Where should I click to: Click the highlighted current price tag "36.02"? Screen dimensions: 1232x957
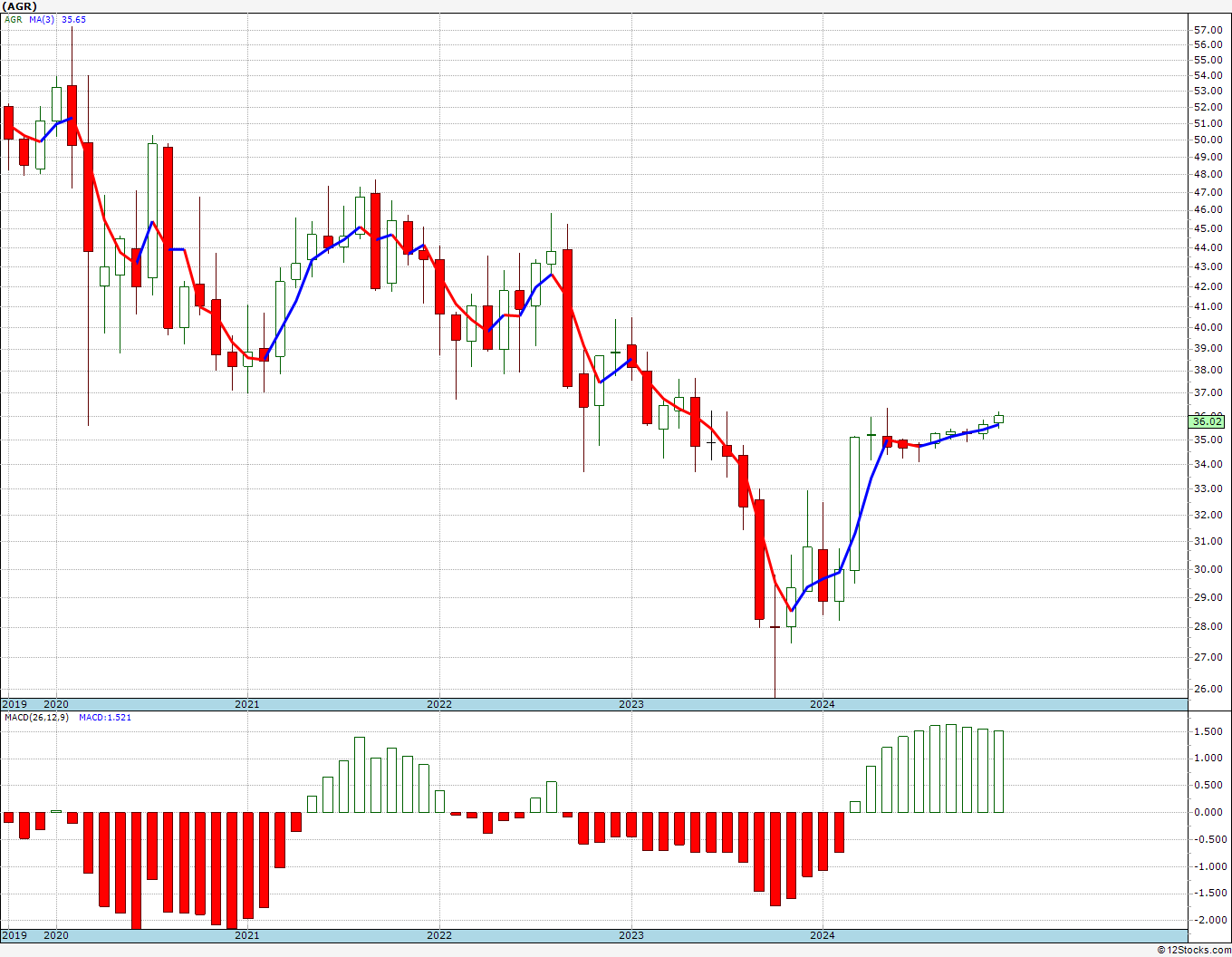tap(1208, 420)
